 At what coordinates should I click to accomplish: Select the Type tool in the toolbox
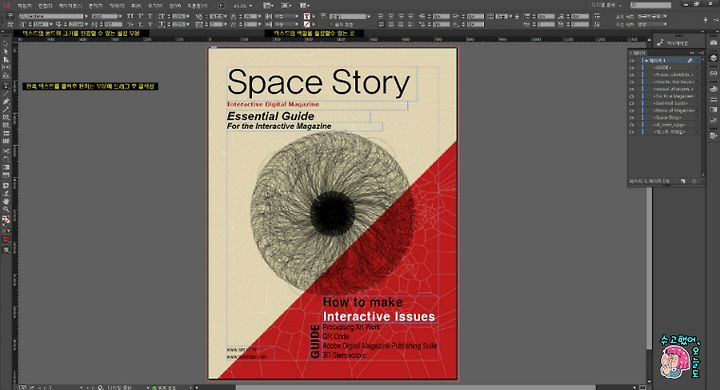point(6,86)
